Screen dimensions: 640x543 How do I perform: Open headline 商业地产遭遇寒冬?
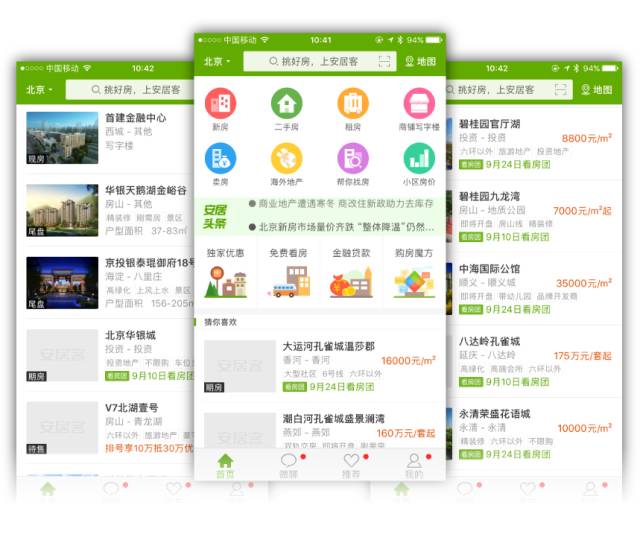pos(341,204)
